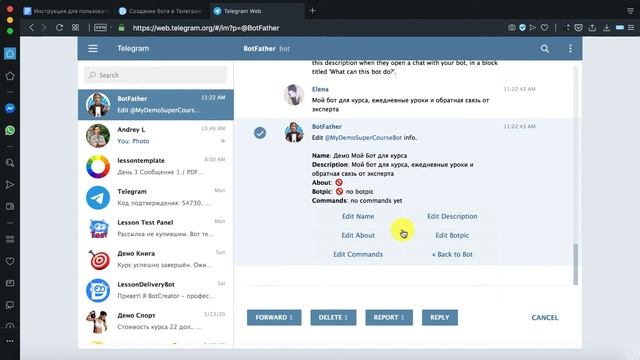Switch to the Создание бота в Телеграм tab
The width and height of the screenshot is (640, 360).
click(161, 11)
